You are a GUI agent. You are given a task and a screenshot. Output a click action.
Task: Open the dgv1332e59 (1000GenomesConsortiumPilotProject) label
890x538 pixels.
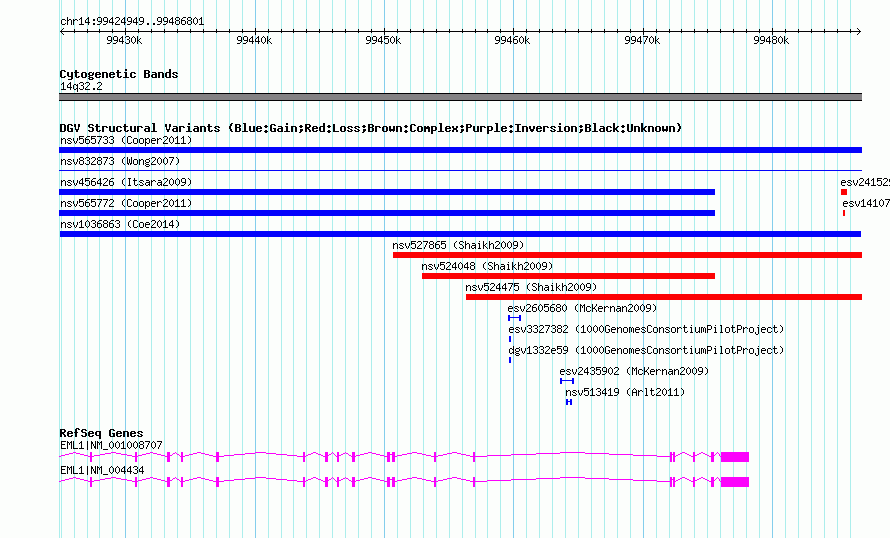coord(646,350)
